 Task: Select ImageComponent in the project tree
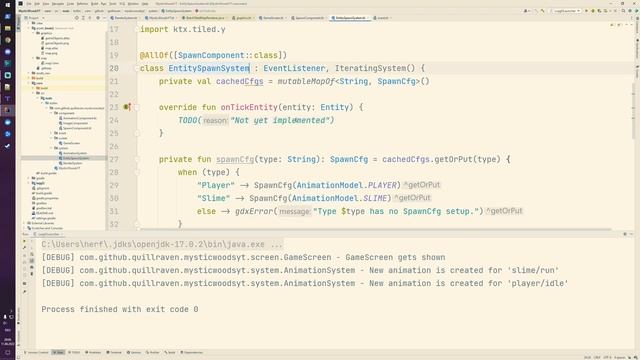coord(76,123)
